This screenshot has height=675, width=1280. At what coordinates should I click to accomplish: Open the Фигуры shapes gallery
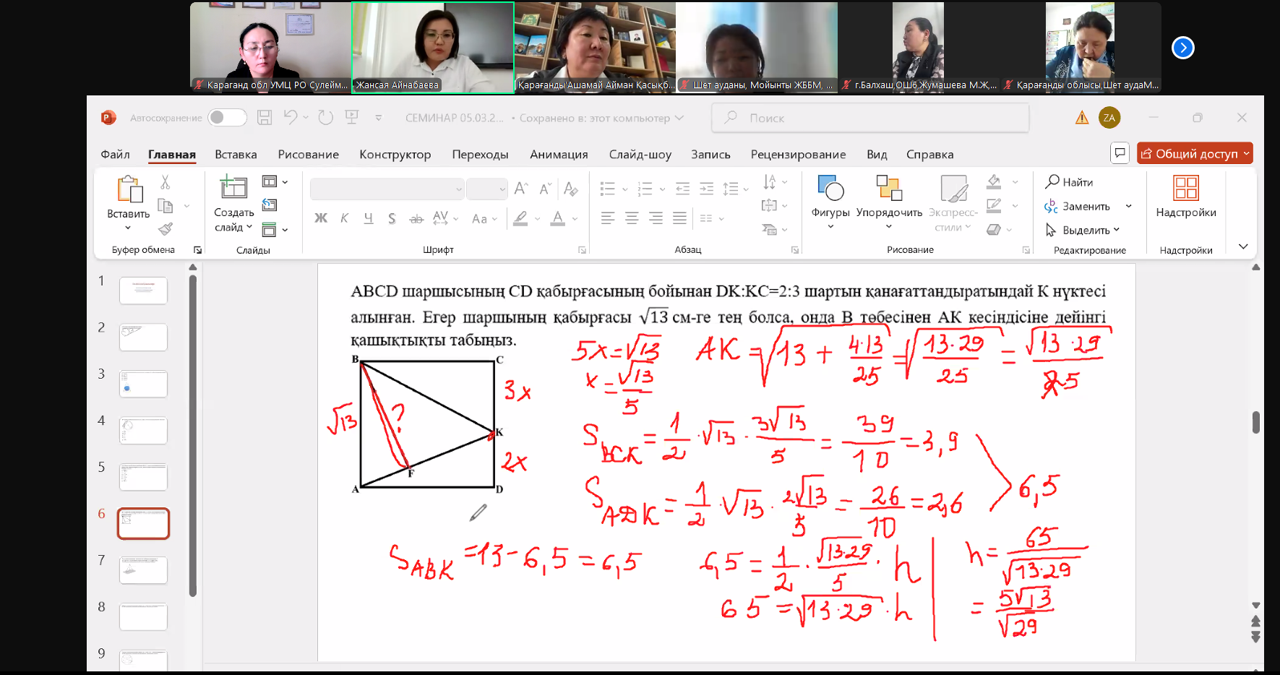tap(830, 188)
